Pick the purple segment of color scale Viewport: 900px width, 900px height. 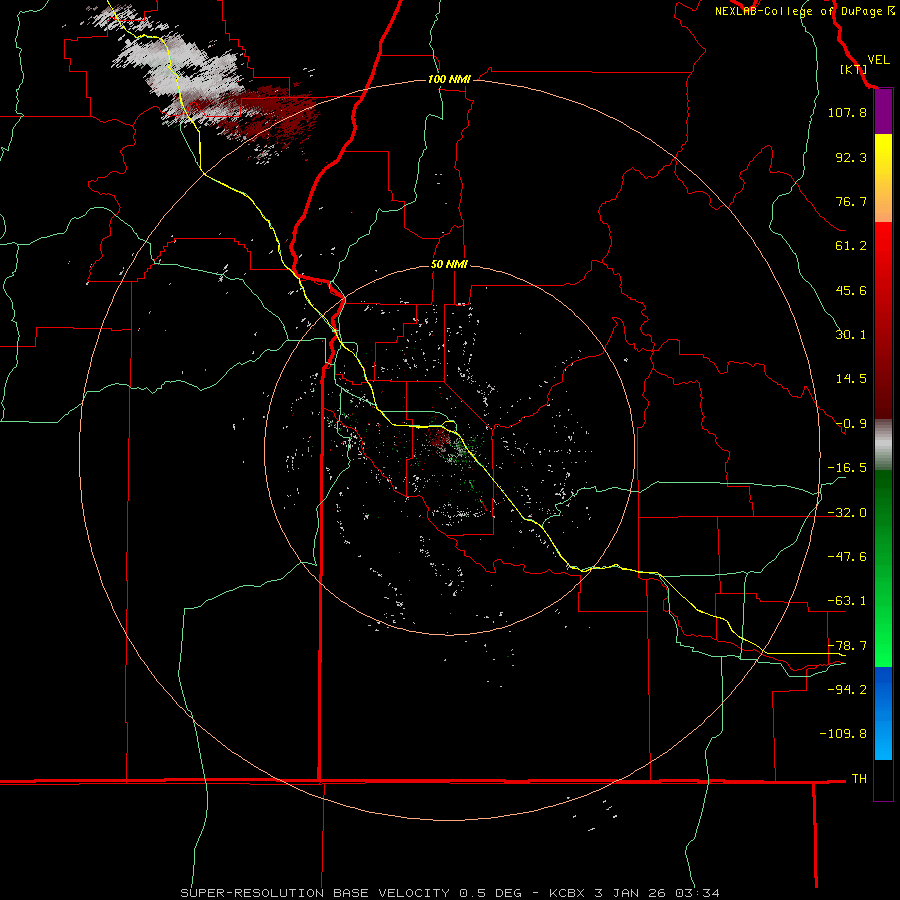coord(883,112)
